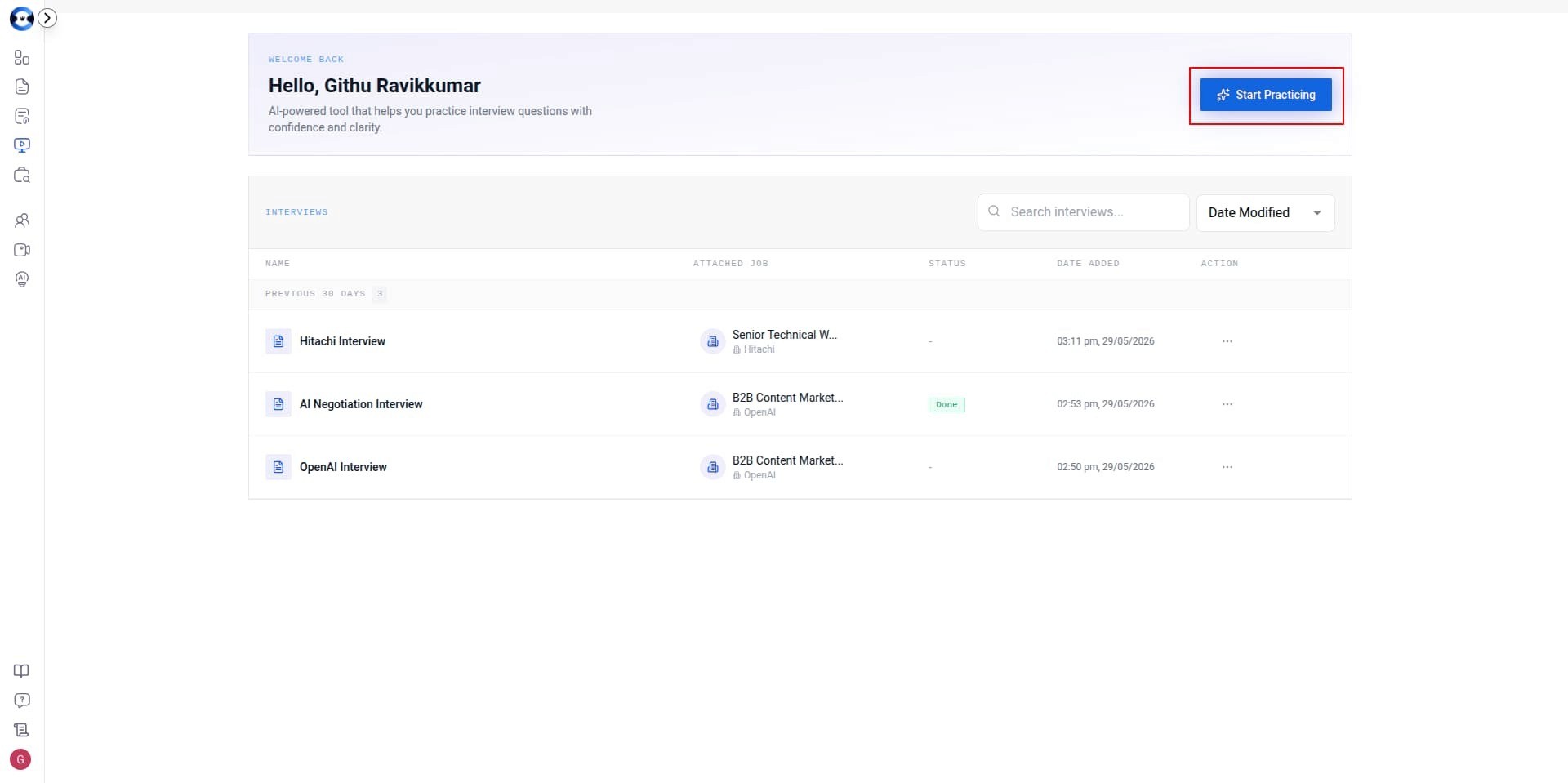Open the Hitachi Interview row
The image size is (1568, 783).
(x=800, y=341)
